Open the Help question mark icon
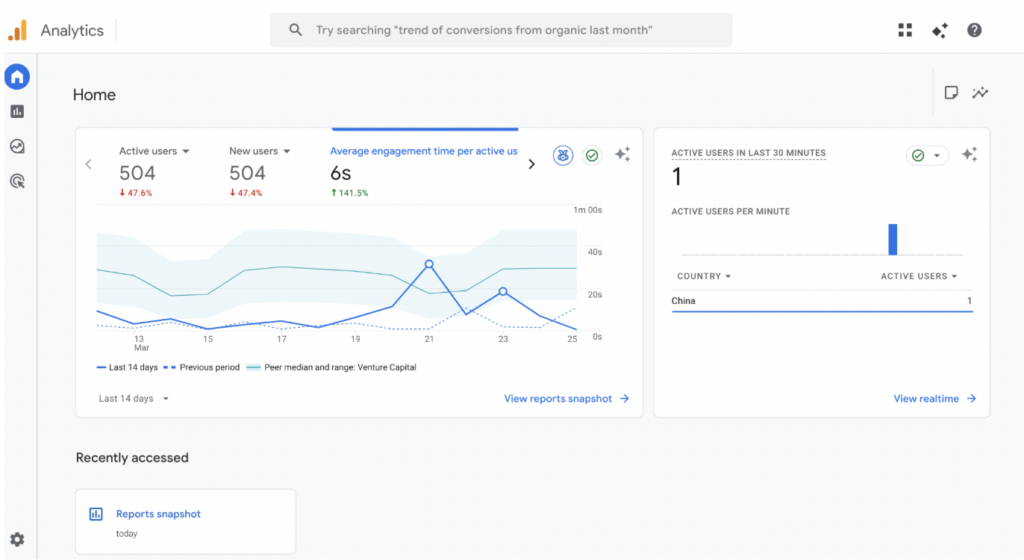Image resolution: width=1024 pixels, height=560 pixels. [x=974, y=30]
